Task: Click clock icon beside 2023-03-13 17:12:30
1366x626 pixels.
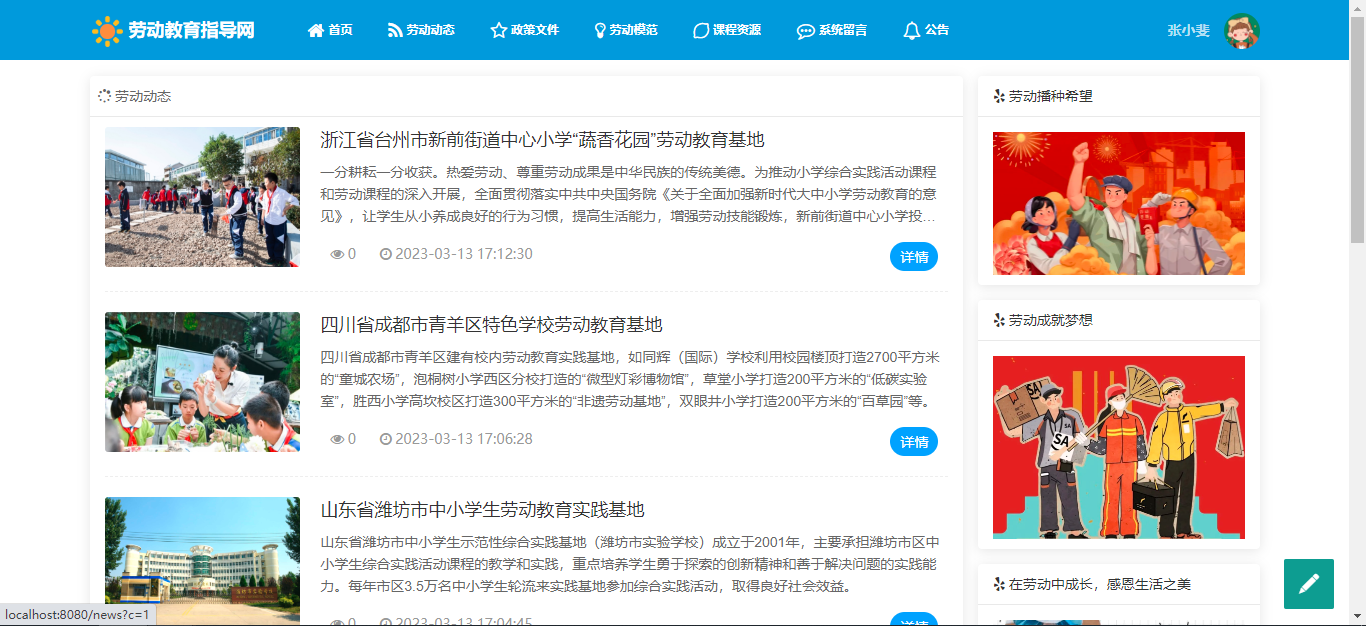Action: click(386, 254)
